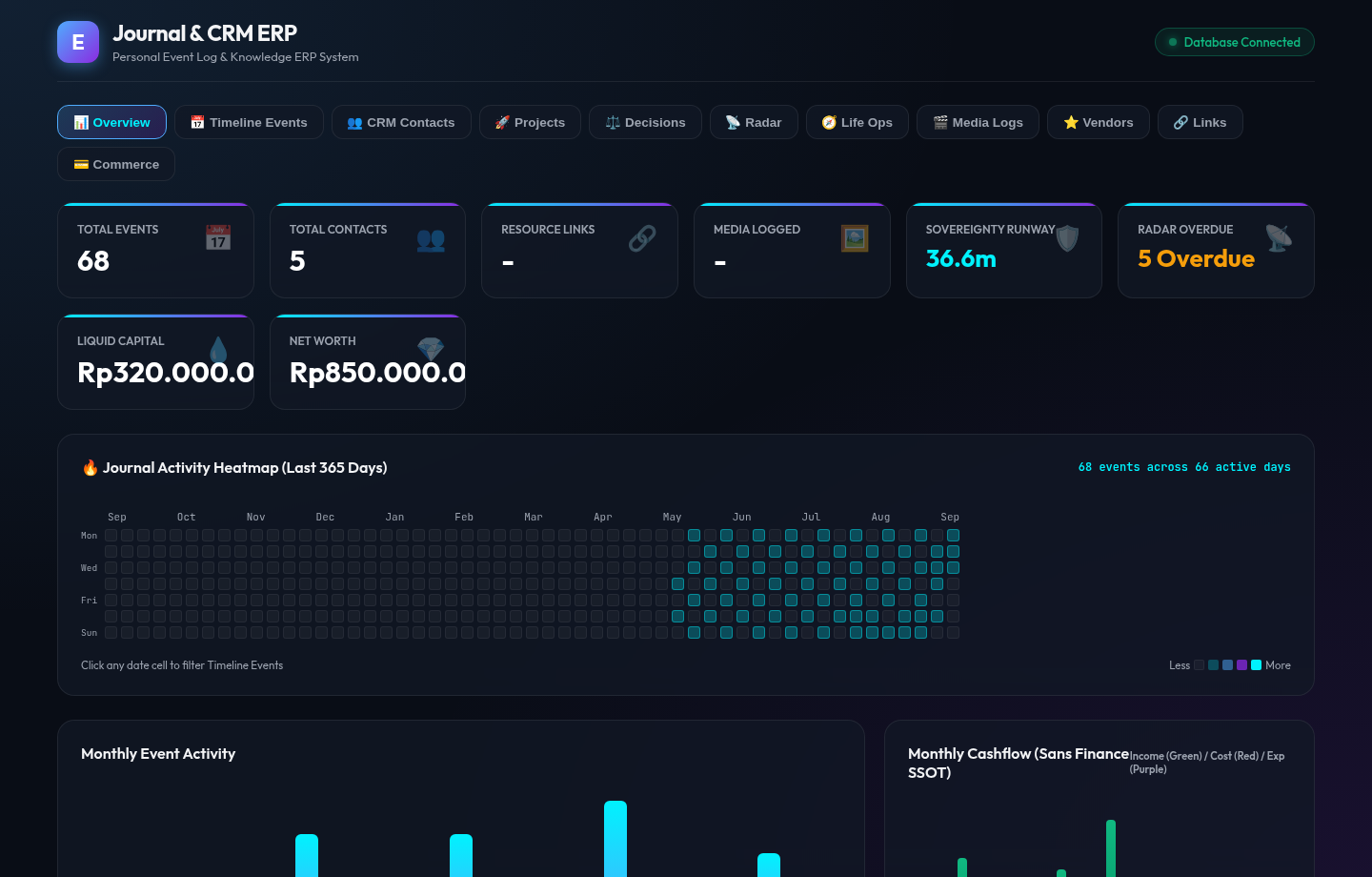Go to the Links tab
This screenshot has width=1372, height=877.
(x=1200, y=122)
